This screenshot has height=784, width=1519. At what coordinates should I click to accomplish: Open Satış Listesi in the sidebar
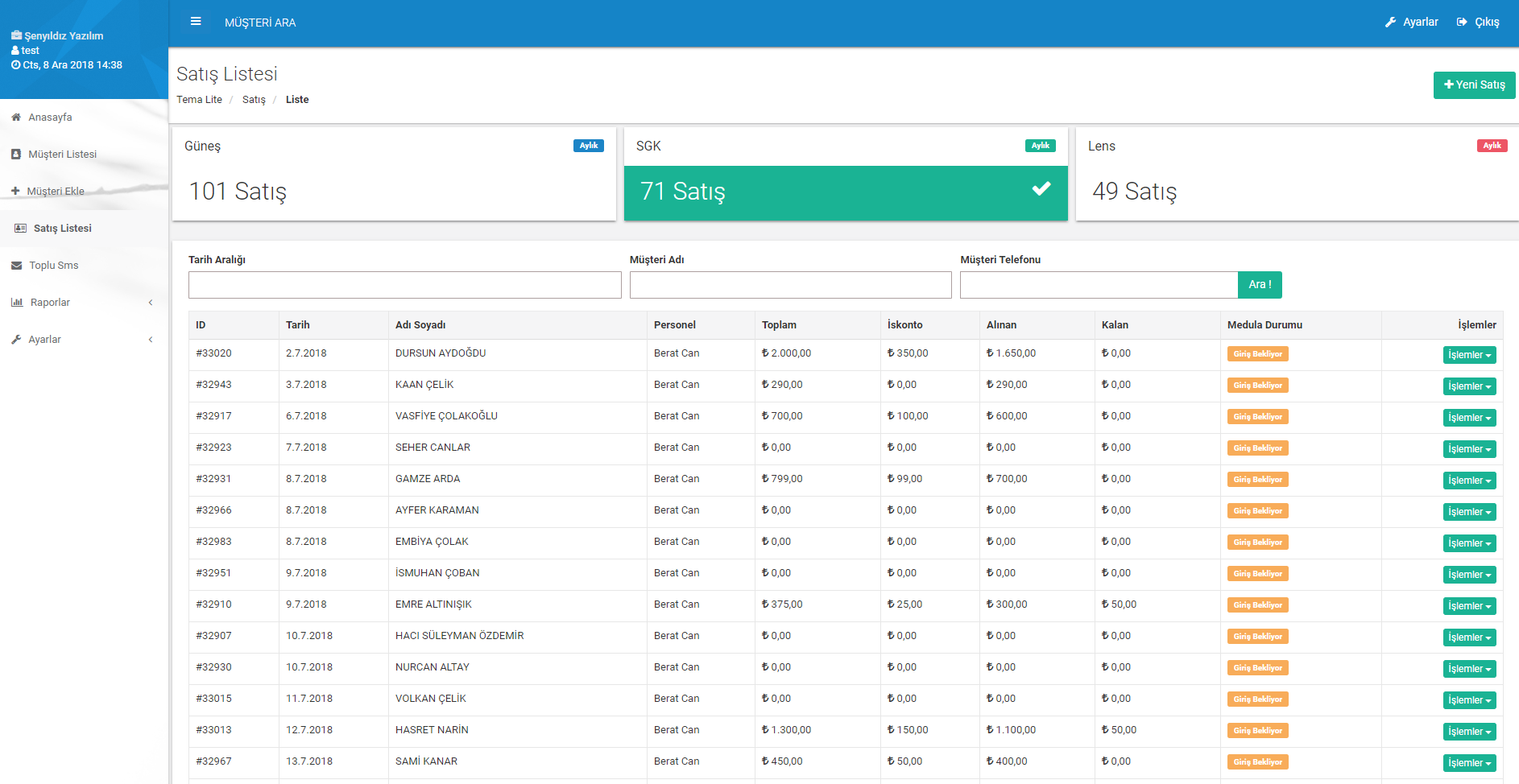[62, 229]
